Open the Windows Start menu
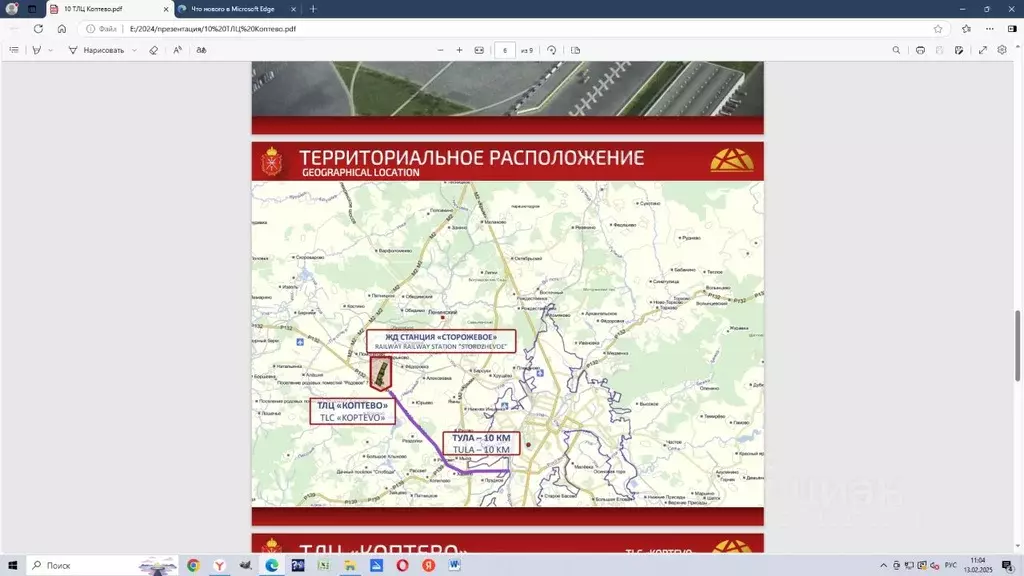The image size is (1024, 576). [12, 566]
